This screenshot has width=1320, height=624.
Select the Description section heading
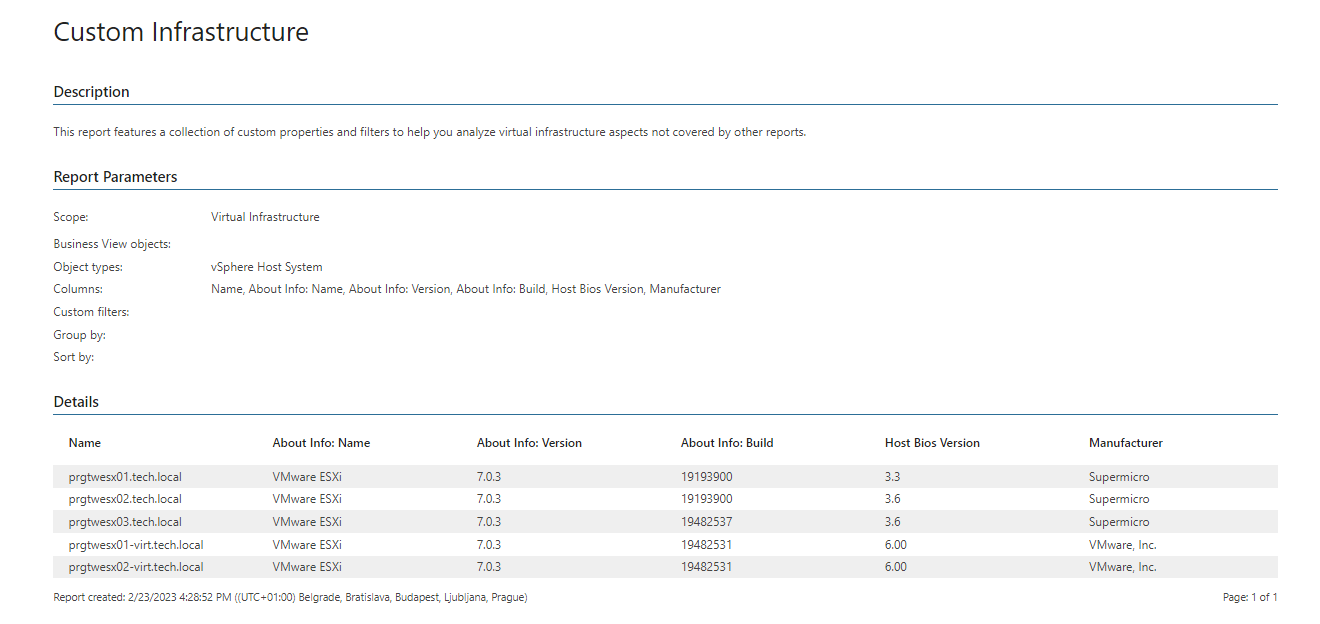pyautogui.click(x=92, y=92)
